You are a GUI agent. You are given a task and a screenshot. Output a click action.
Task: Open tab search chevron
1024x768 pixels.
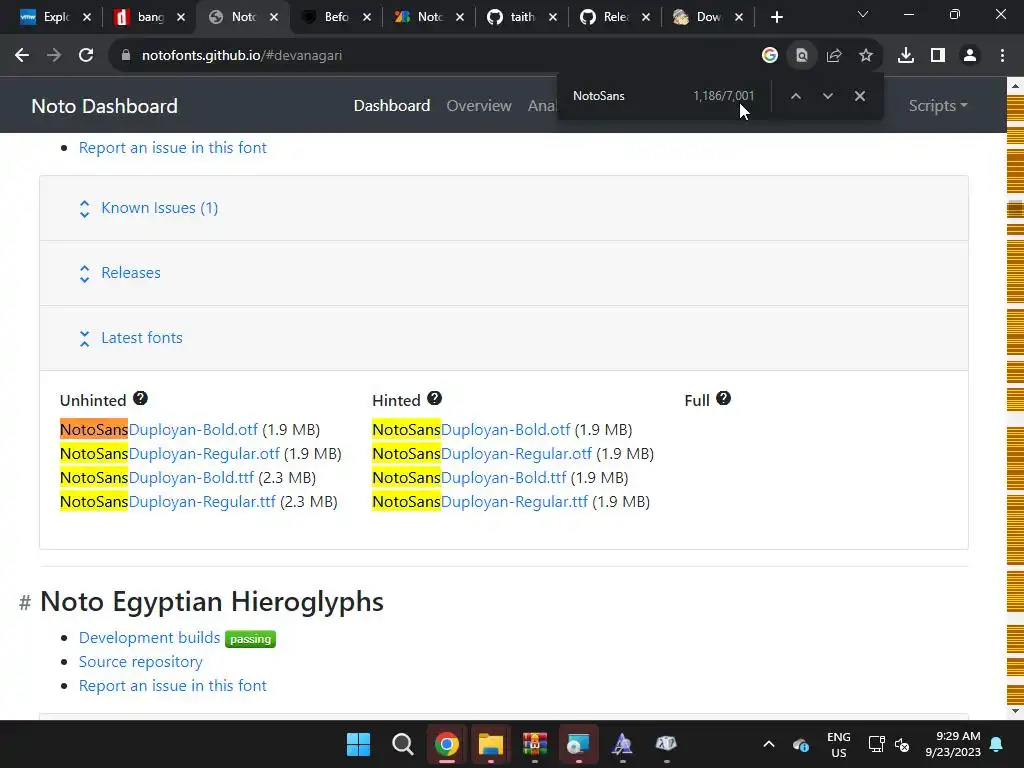[x=863, y=14]
